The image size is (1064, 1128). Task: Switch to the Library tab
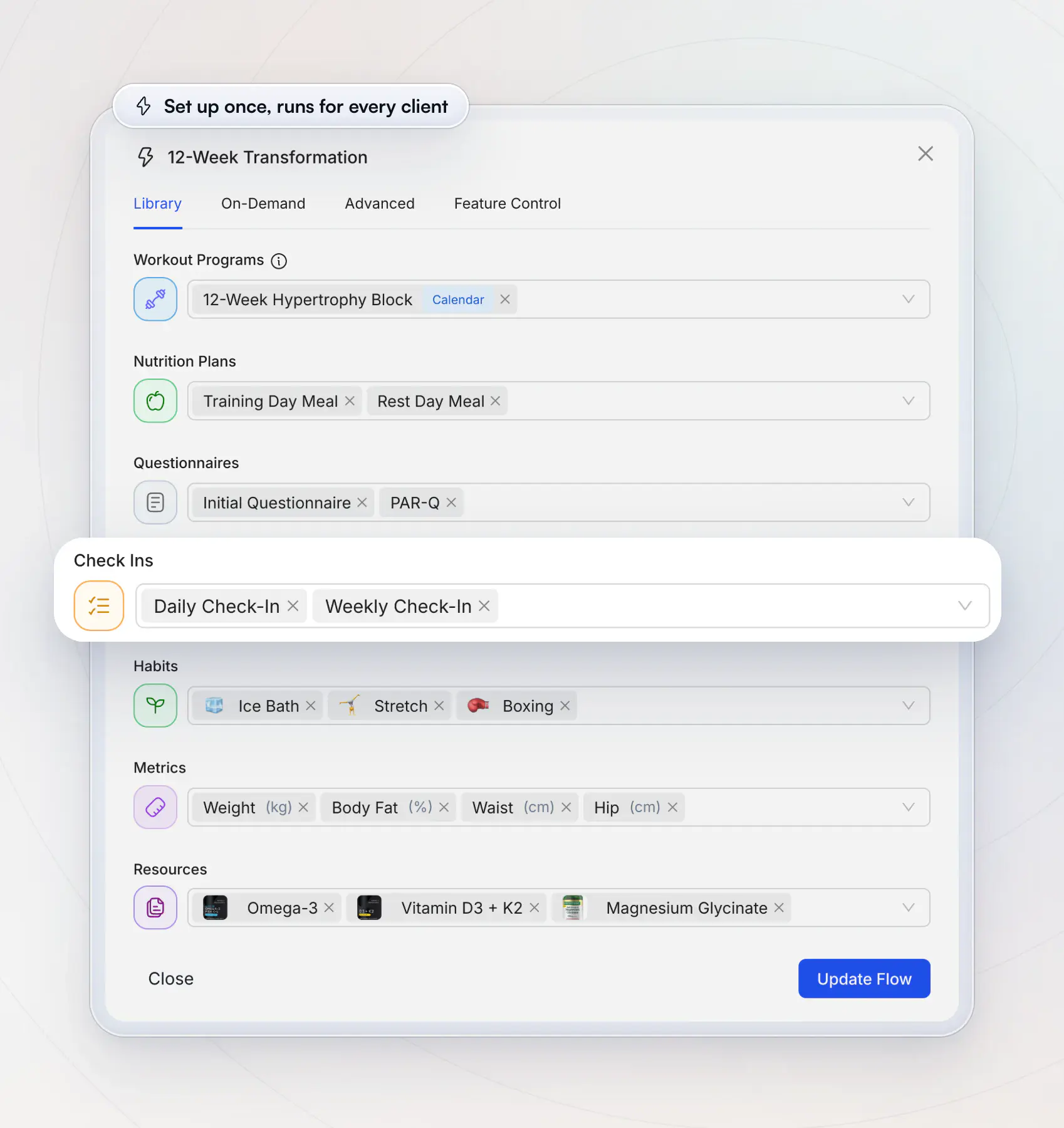[157, 204]
